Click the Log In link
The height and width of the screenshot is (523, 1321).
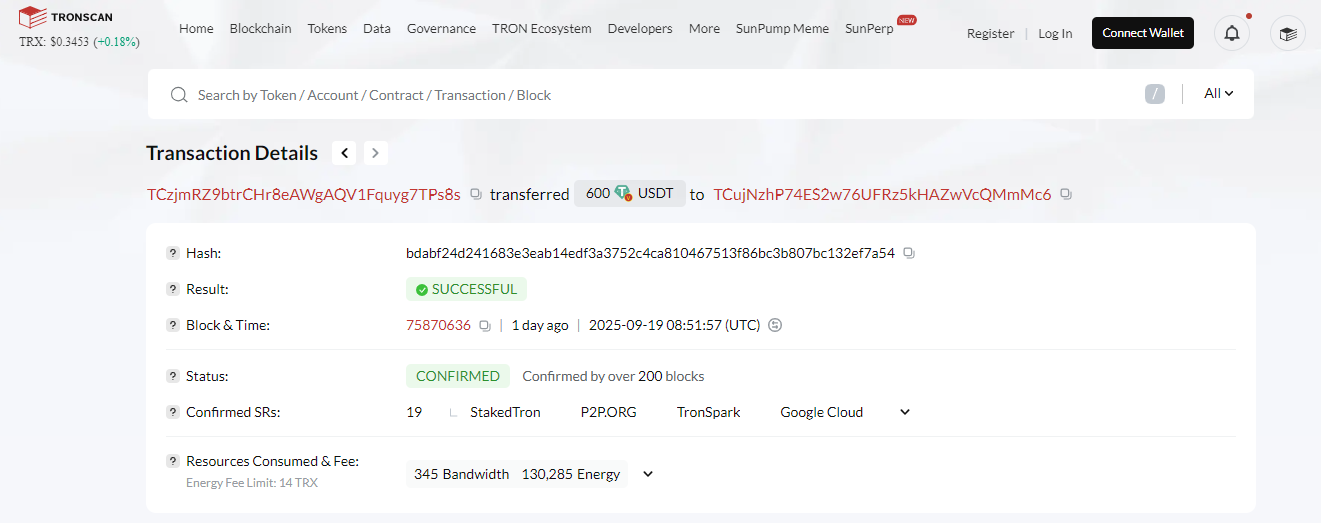click(1055, 33)
